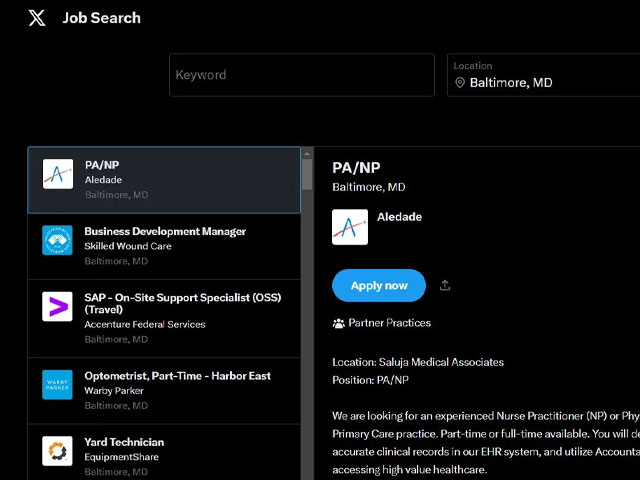
Task: Focus the Keyword search field
Action: point(301,75)
